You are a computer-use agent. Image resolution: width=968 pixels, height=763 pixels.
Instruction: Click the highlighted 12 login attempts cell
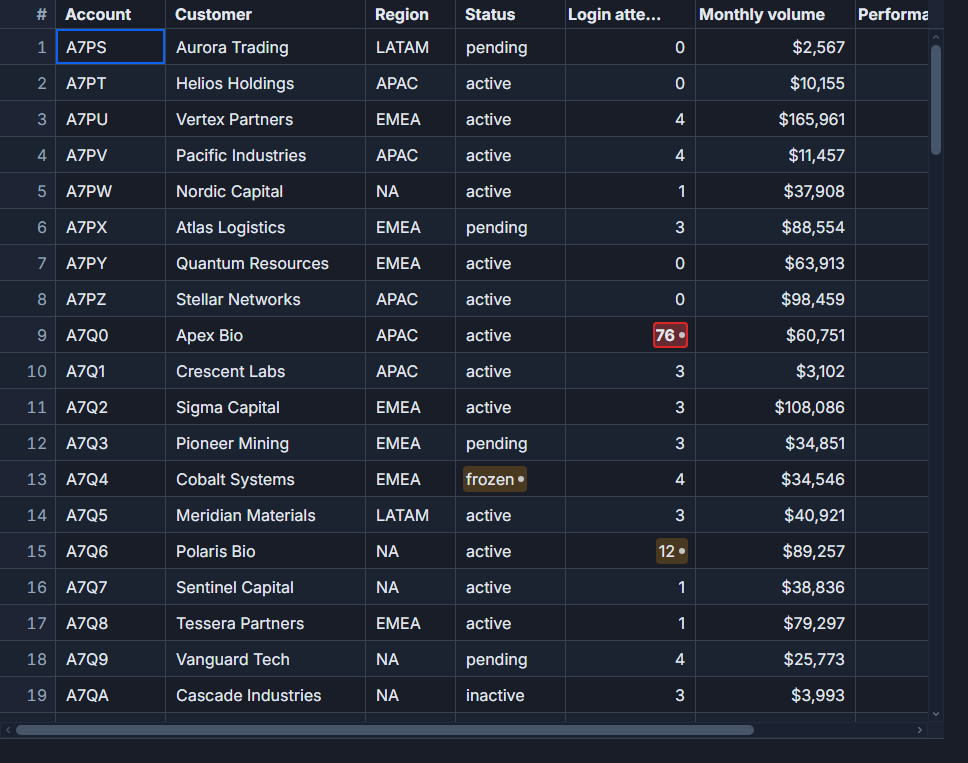(x=671, y=551)
